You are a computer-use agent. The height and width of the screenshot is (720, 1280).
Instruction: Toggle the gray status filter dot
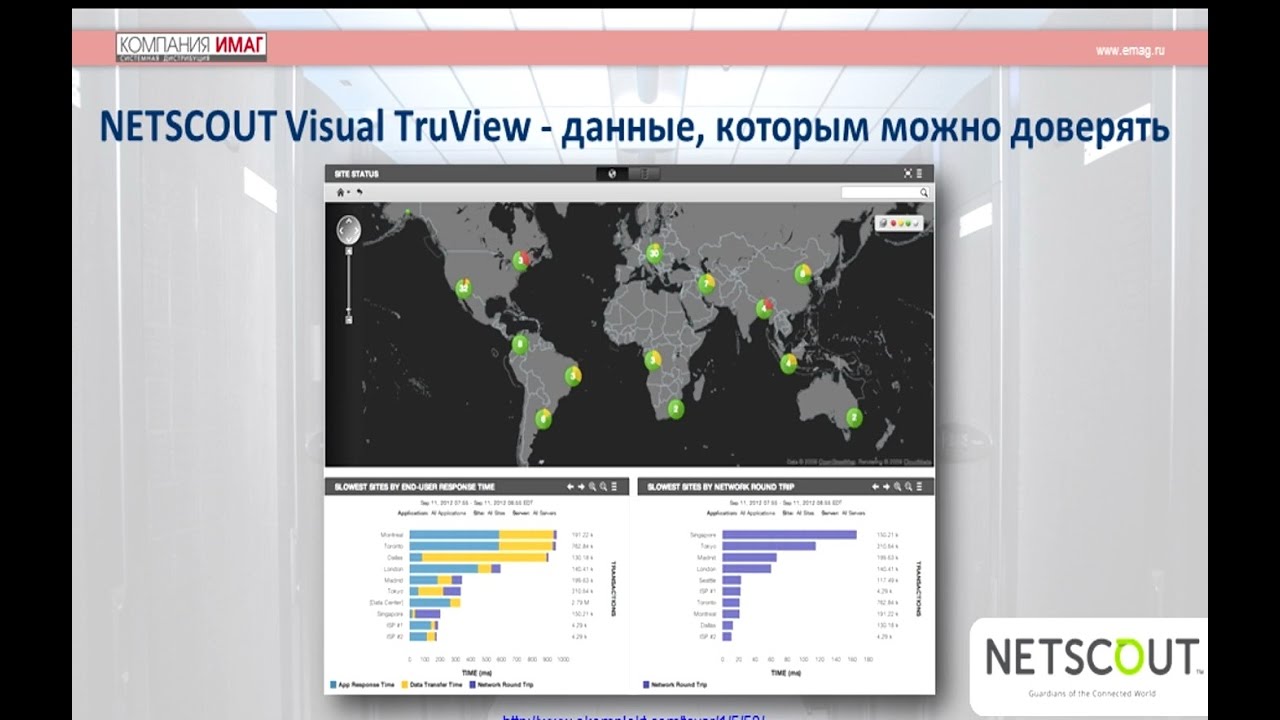coord(917,223)
